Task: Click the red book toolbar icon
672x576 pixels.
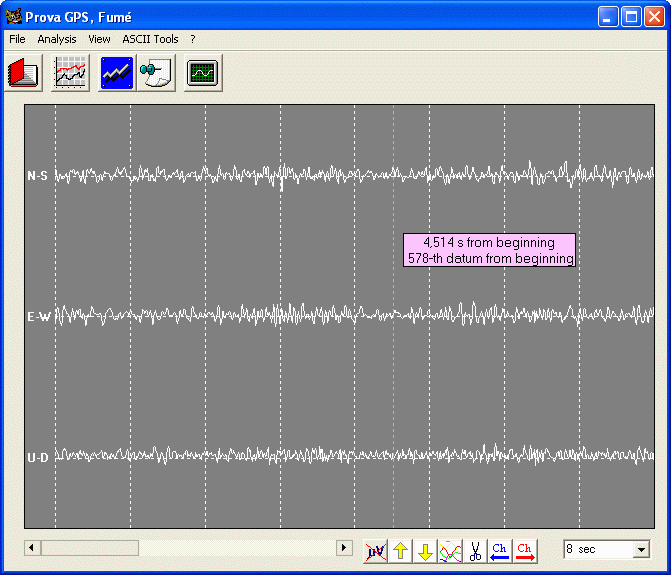Action: click(23, 73)
